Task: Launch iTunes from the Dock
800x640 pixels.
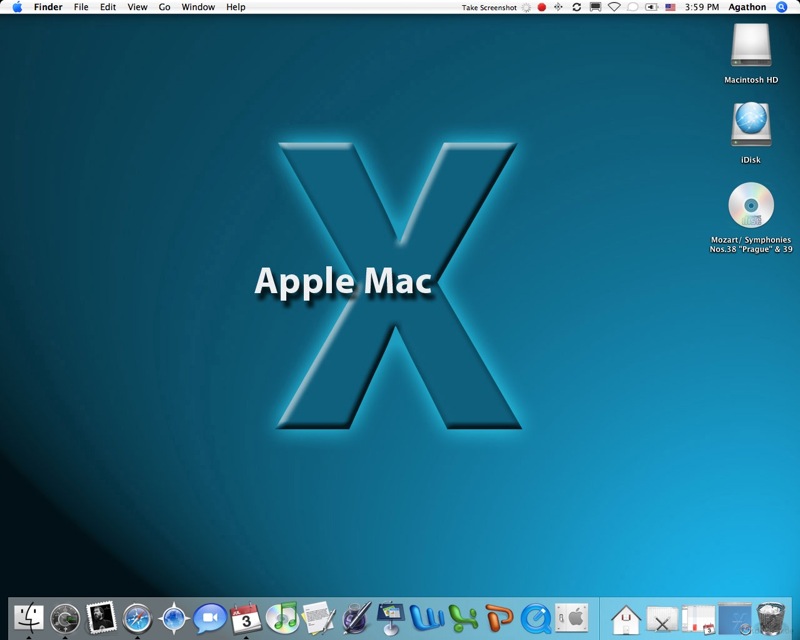Action: coord(282,618)
